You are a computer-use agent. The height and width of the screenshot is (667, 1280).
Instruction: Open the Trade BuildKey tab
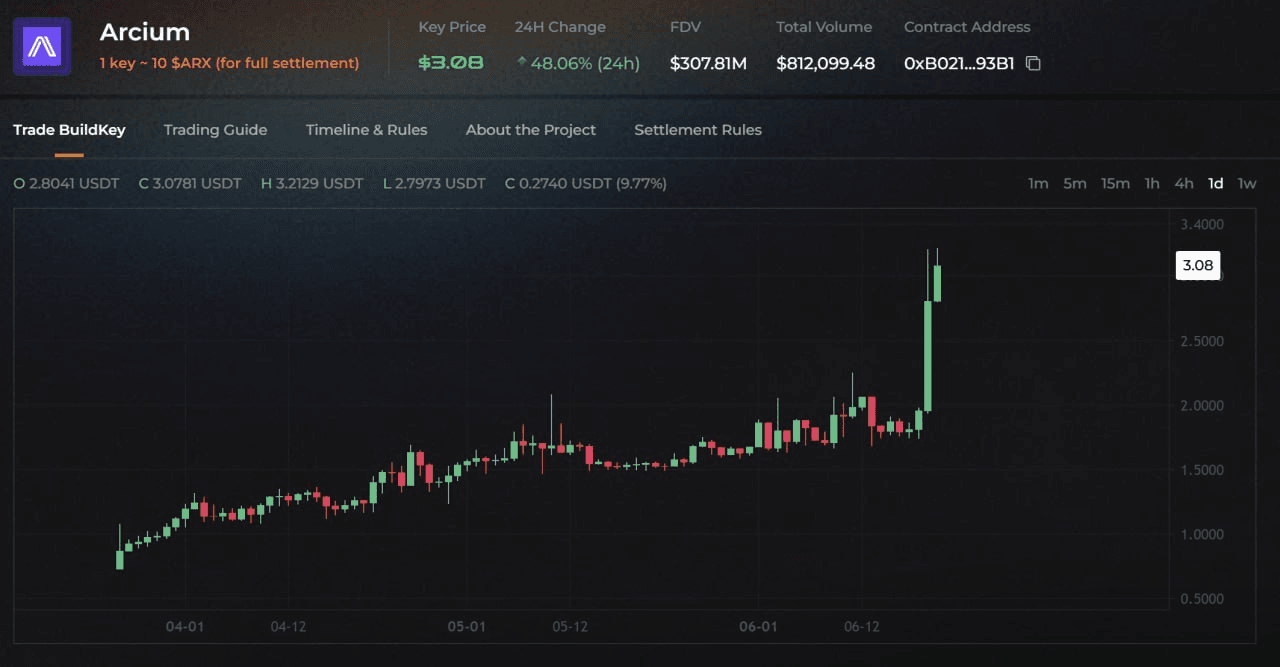coord(69,130)
